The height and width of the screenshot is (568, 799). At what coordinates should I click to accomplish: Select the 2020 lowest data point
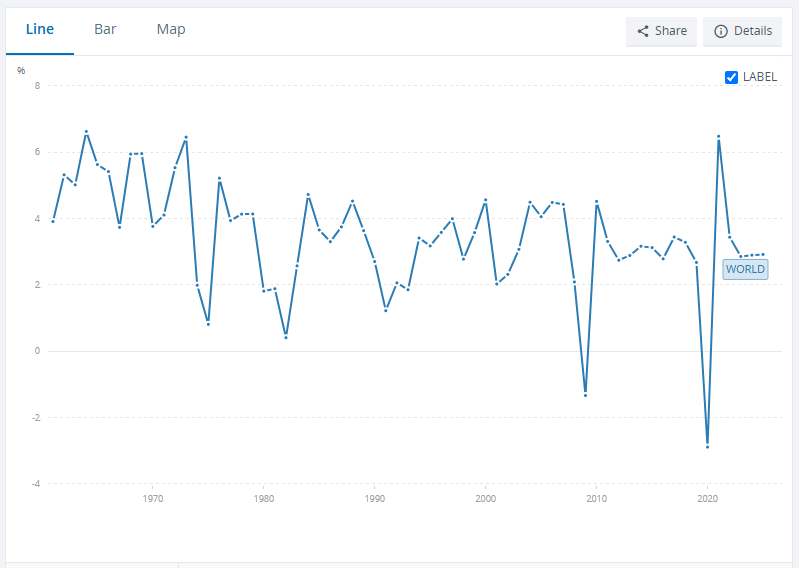tap(707, 447)
